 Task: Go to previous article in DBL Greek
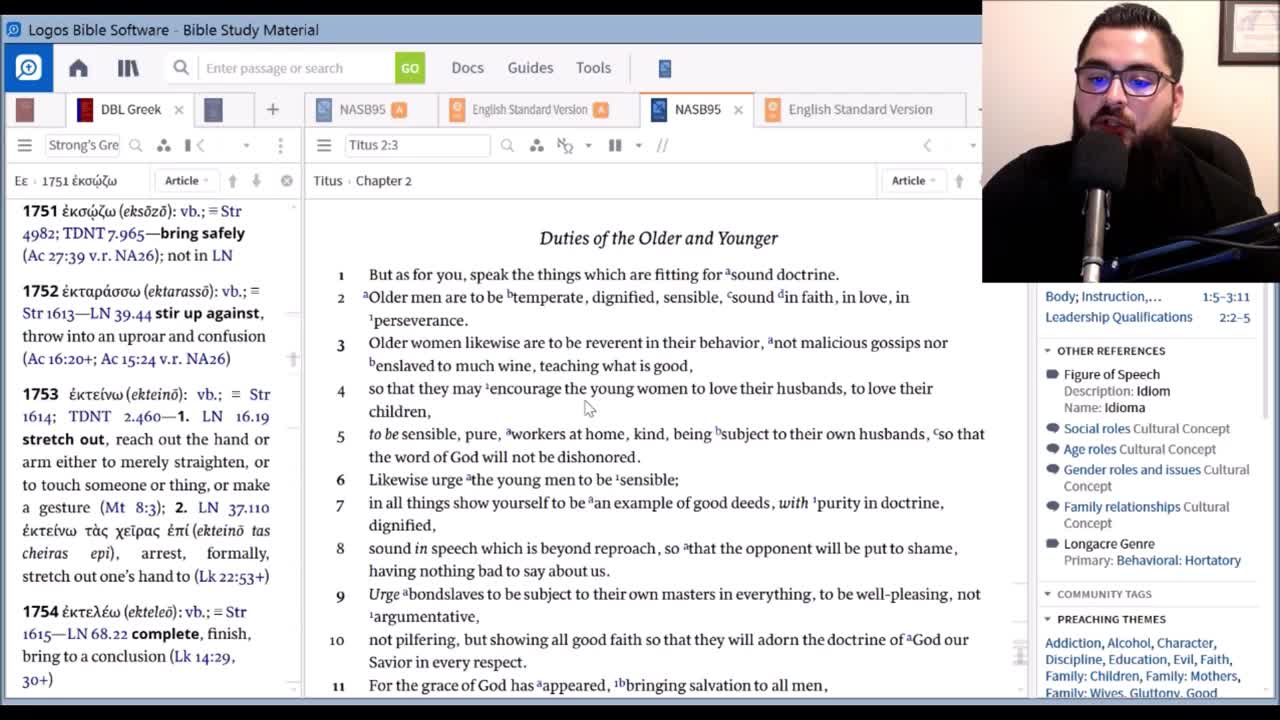pyautogui.click(x=232, y=180)
